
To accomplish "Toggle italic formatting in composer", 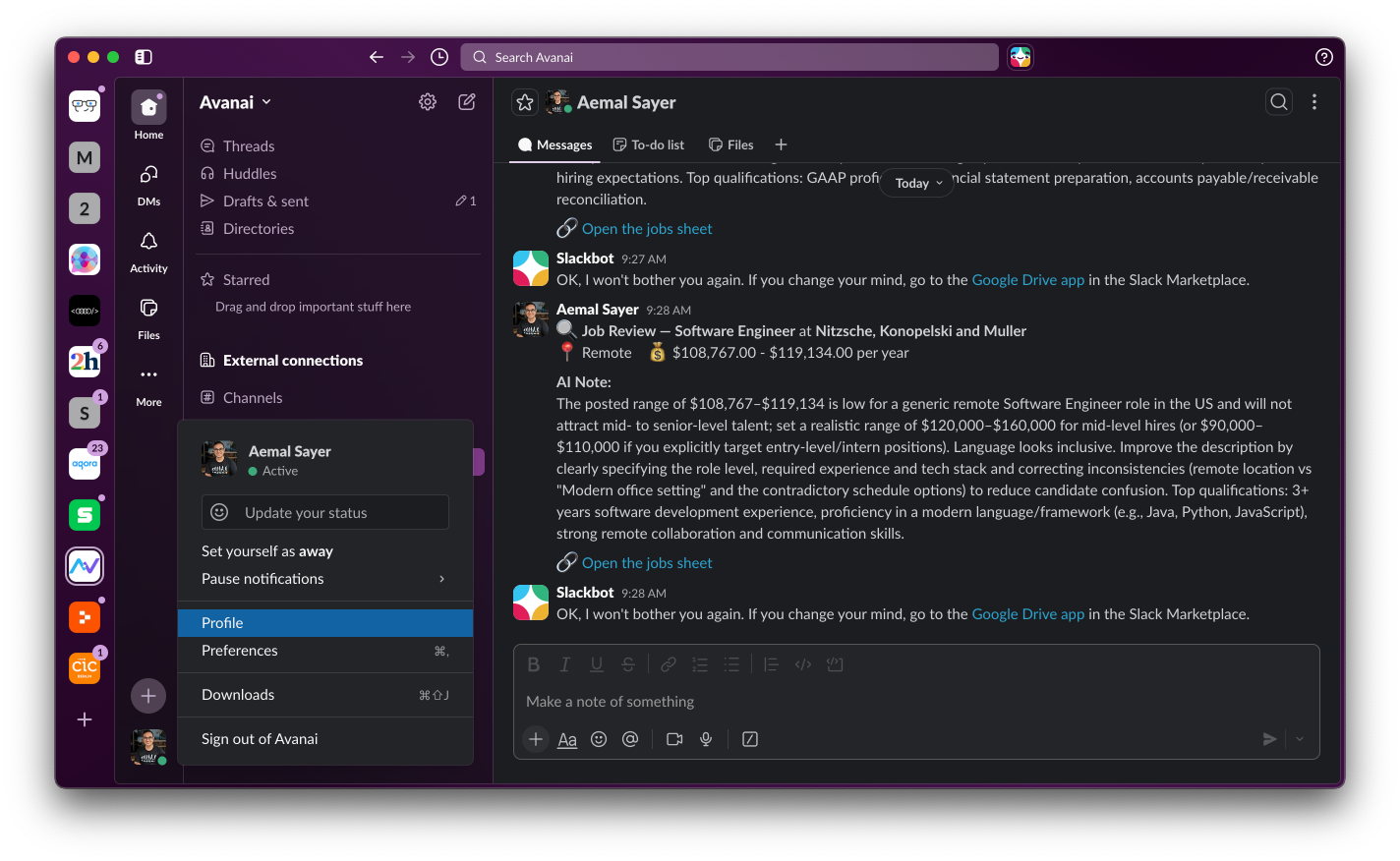I will (x=565, y=664).
